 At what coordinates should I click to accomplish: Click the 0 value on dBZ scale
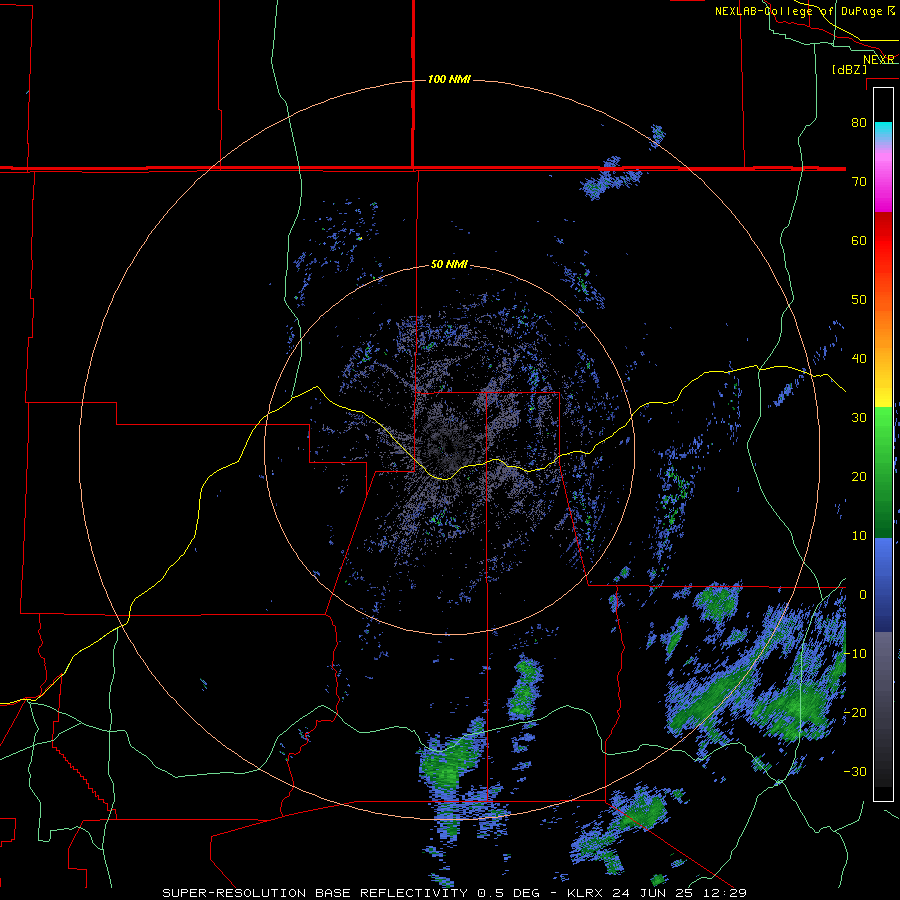pyautogui.click(x=863, y=595)
